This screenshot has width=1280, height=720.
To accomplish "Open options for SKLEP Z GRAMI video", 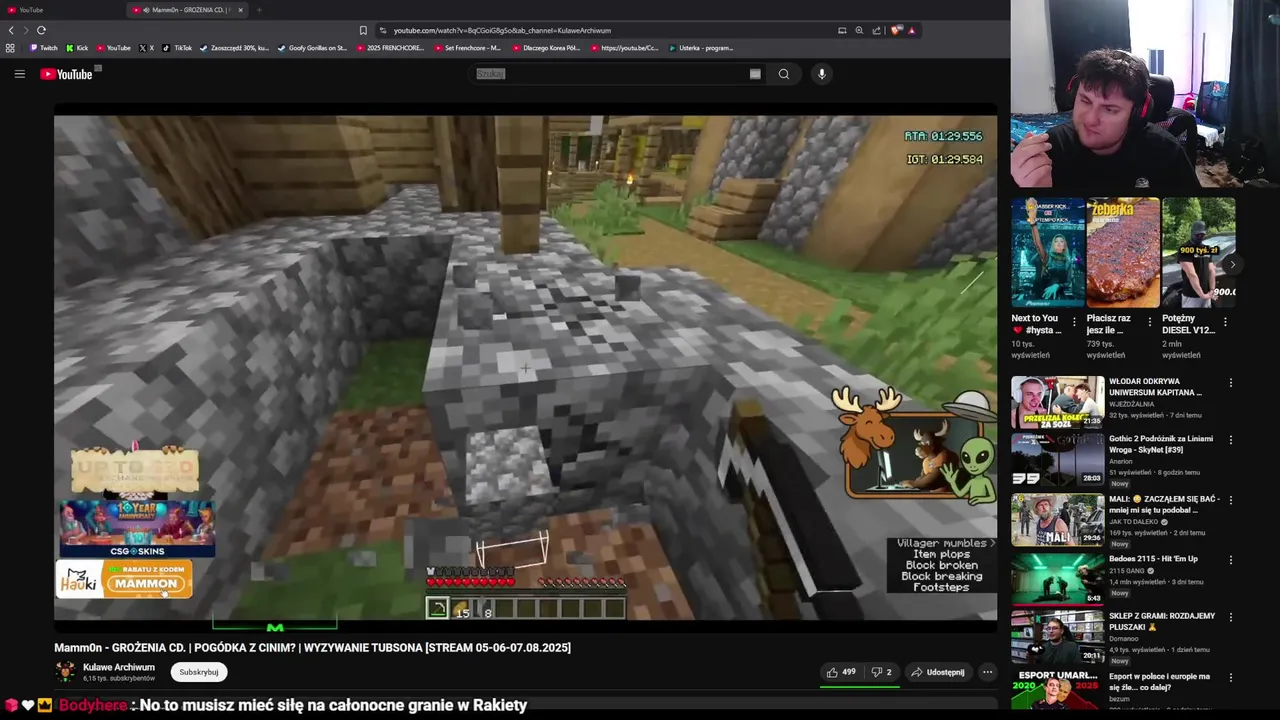I will (x=1231, y=617).
